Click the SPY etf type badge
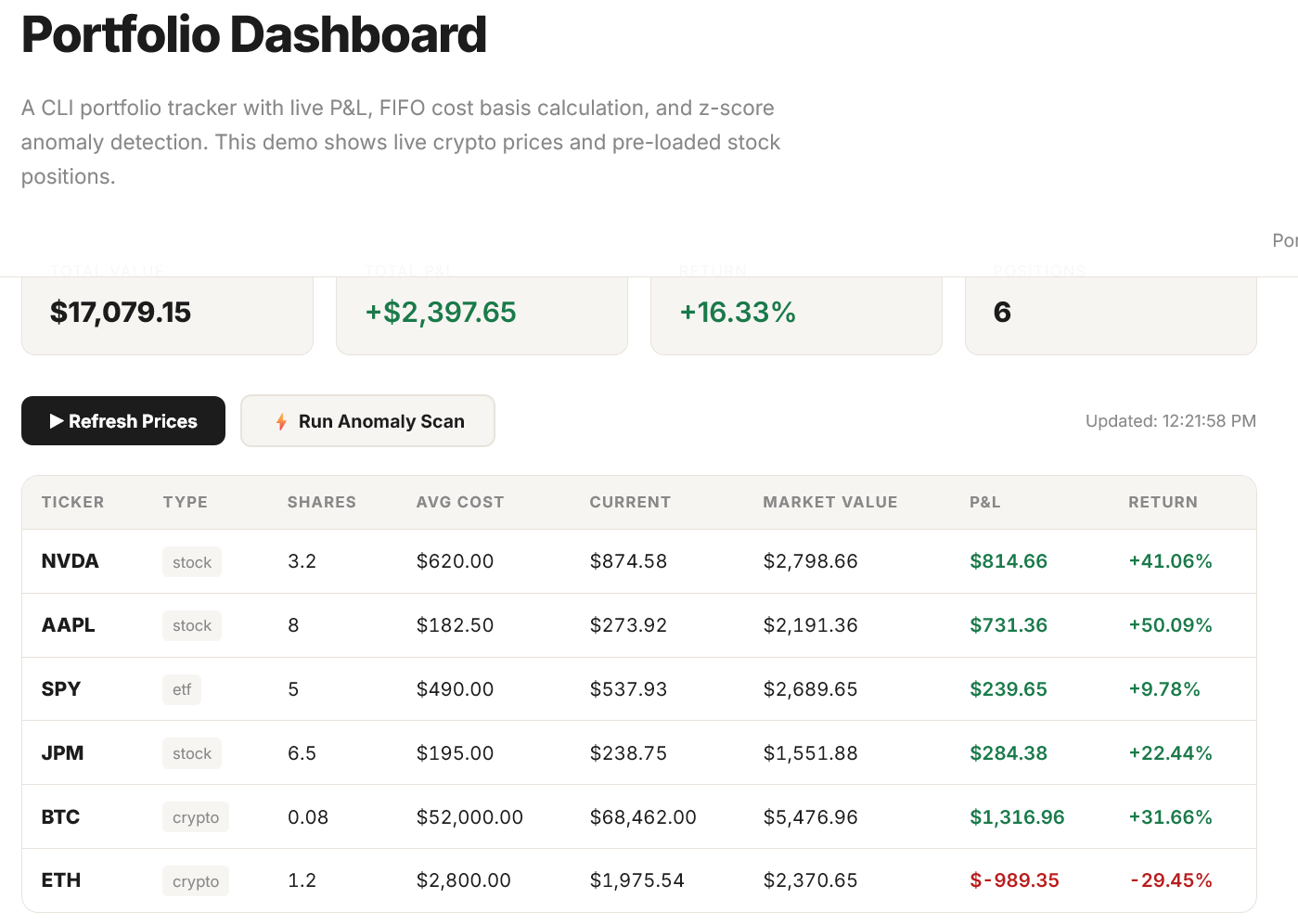The height and width of the screenshot is (924, 1298). [x=182, y=689]
